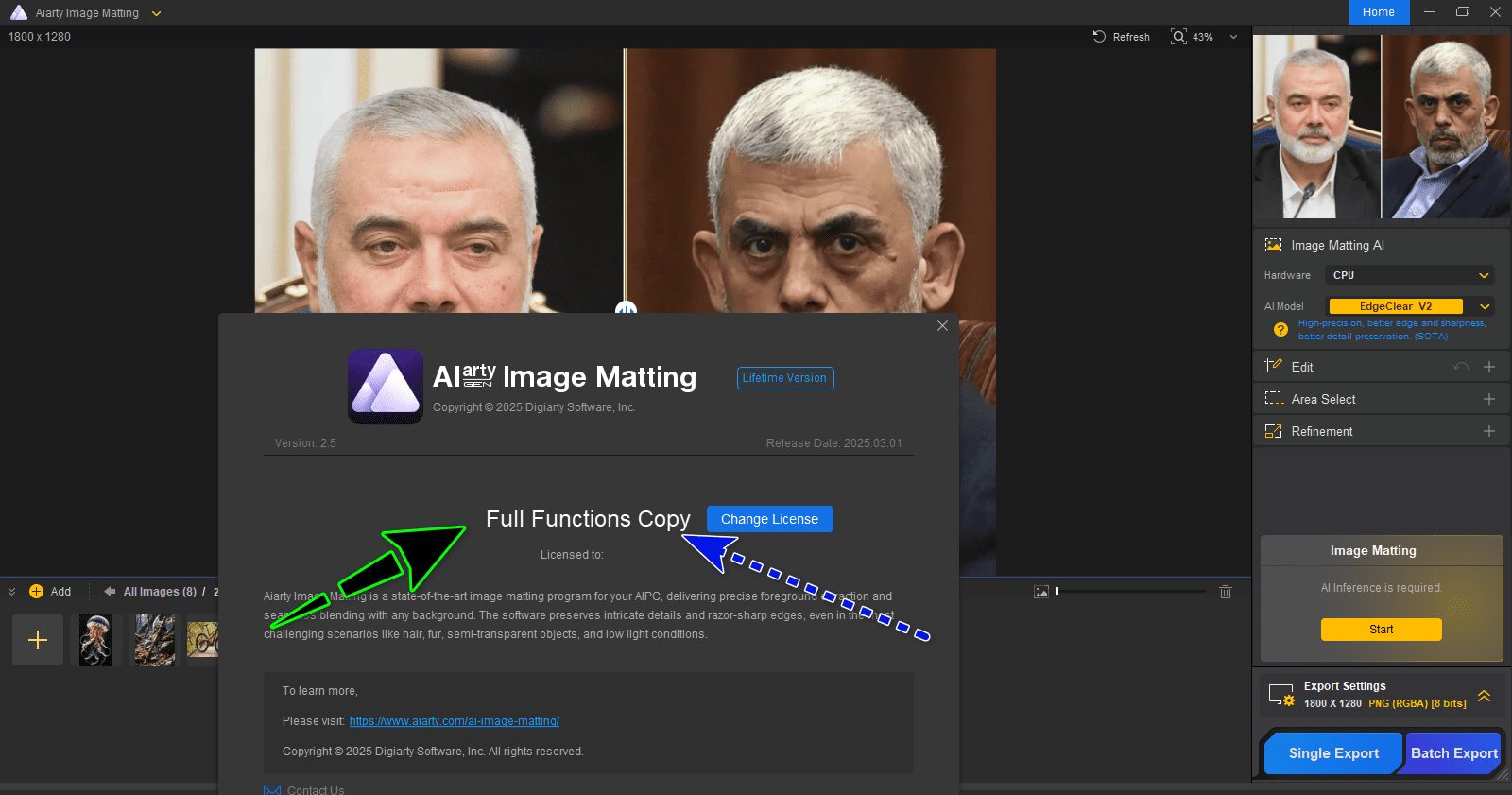Select the jellyfish thumbnail

(x=95, y=640)
